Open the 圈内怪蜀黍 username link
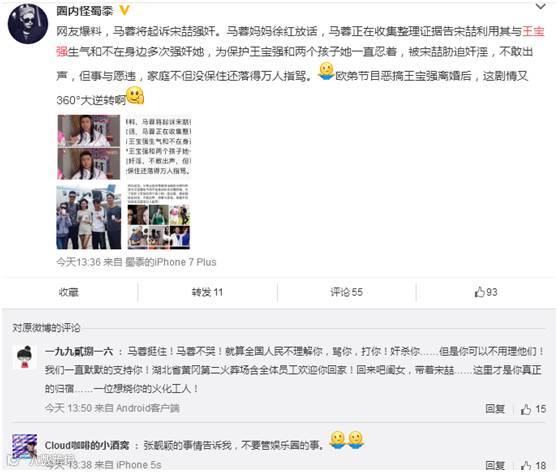Viewport: 558px width, 472px height. pos(84,11)
